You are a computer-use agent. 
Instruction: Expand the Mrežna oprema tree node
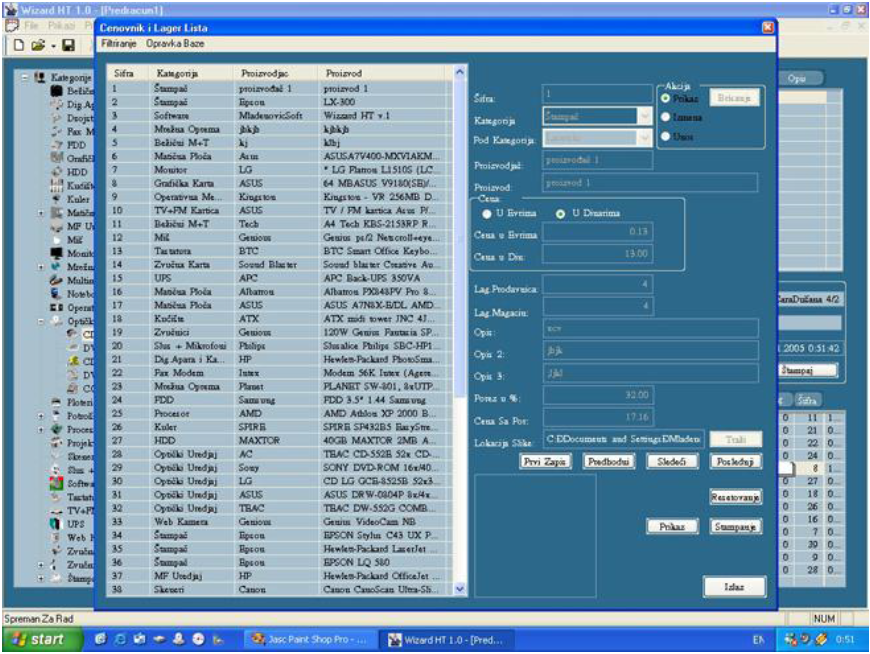point(41,267)
